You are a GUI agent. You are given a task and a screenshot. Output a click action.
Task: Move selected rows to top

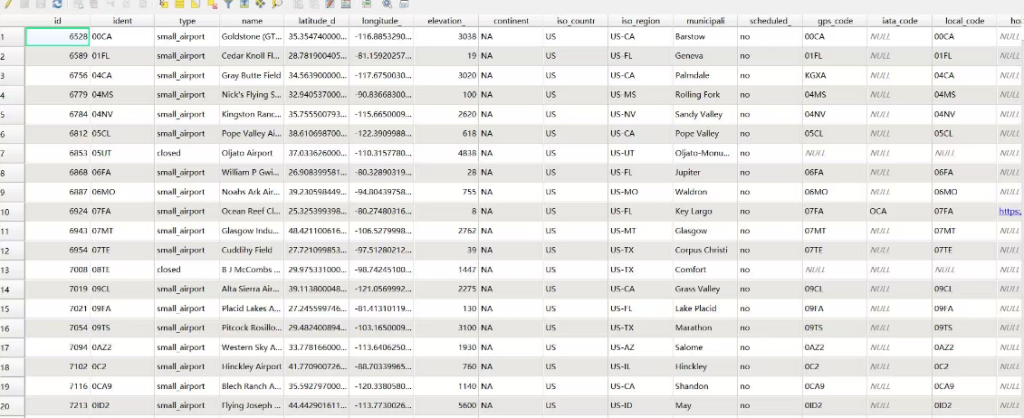[244, 4]
